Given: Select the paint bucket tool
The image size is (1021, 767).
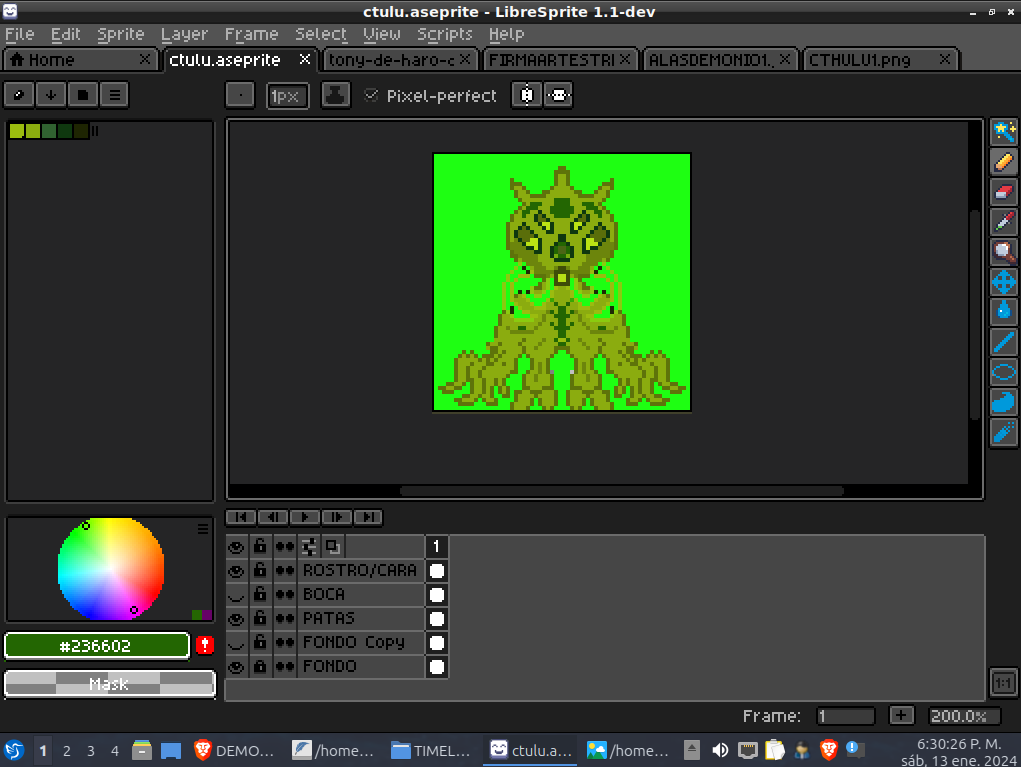Looking at the screenshot, I should tap(1003, 312).
